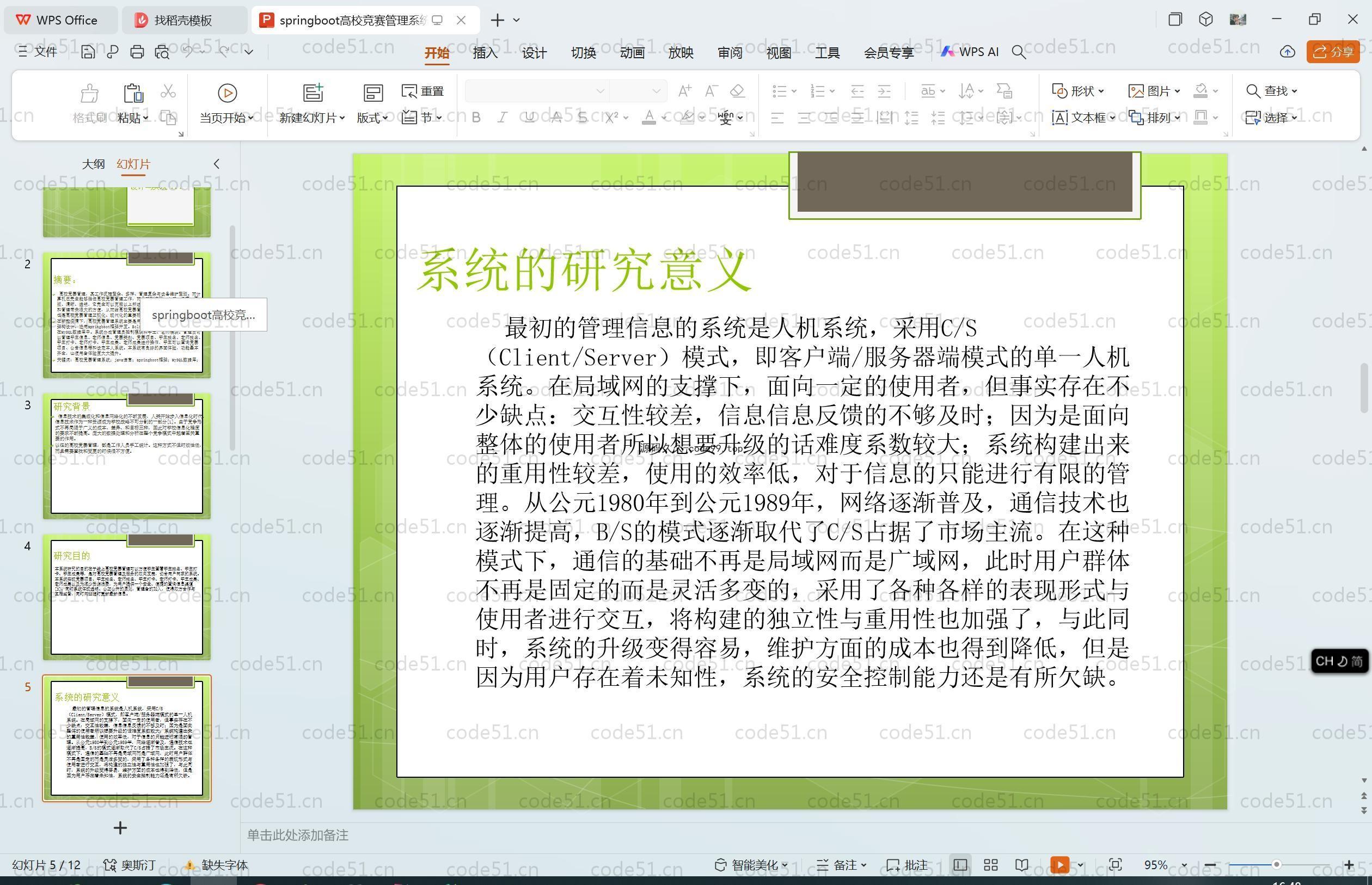Image resolution: width=1372 pixels, height=885 pixels.
Task: Switch to the Outline panel tab
Action: [x=93, y=164]
